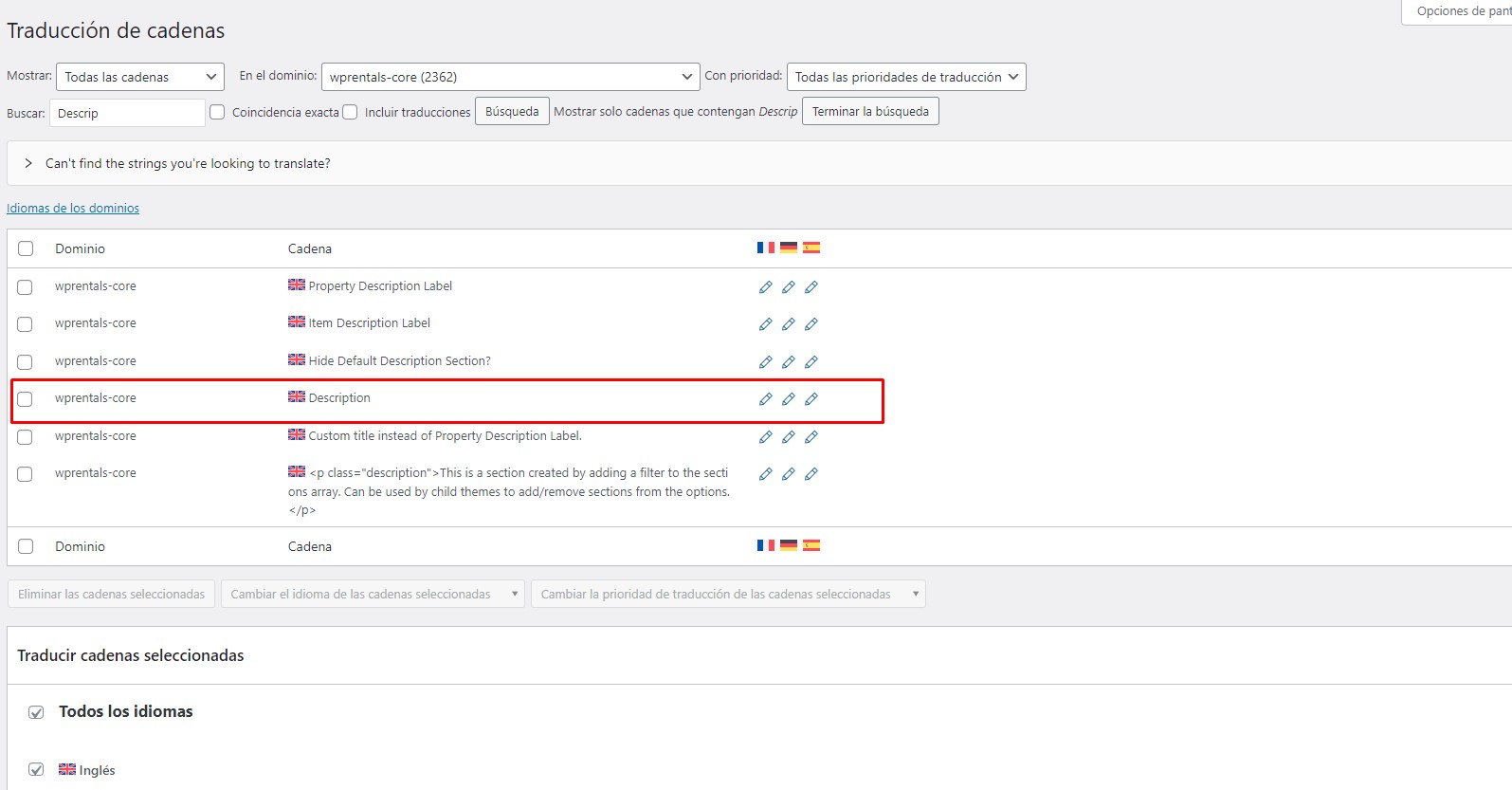
Task: Edit Spanish translation of Description string
Action: 811,399
